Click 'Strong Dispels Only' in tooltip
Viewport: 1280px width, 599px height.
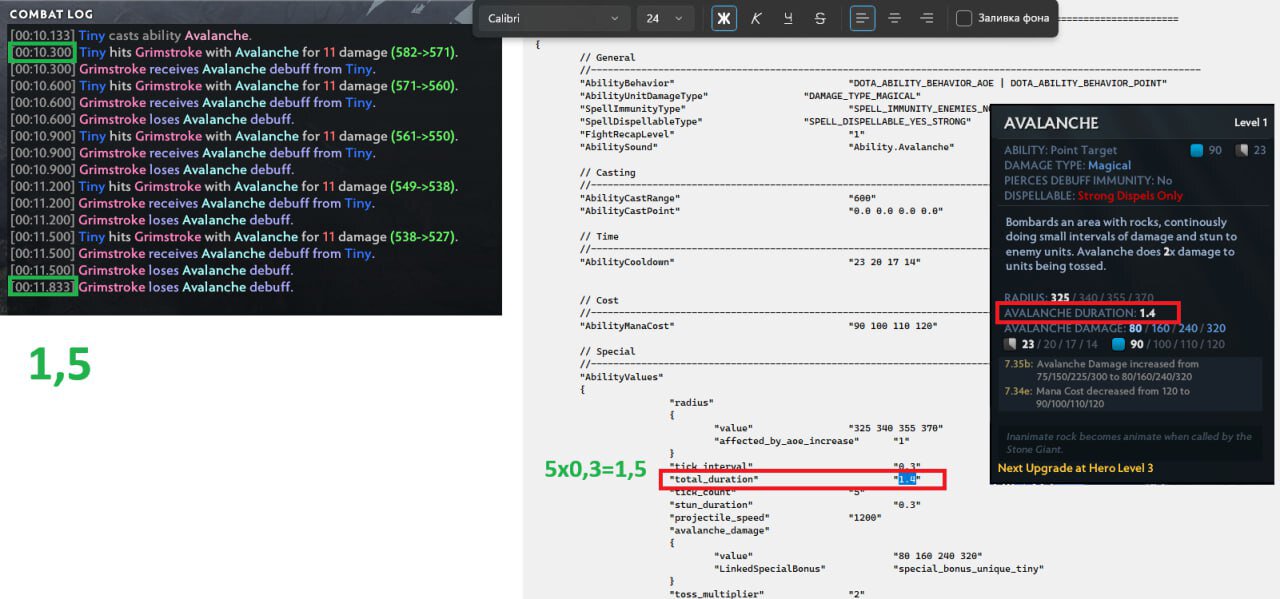tap(1130, 195)
